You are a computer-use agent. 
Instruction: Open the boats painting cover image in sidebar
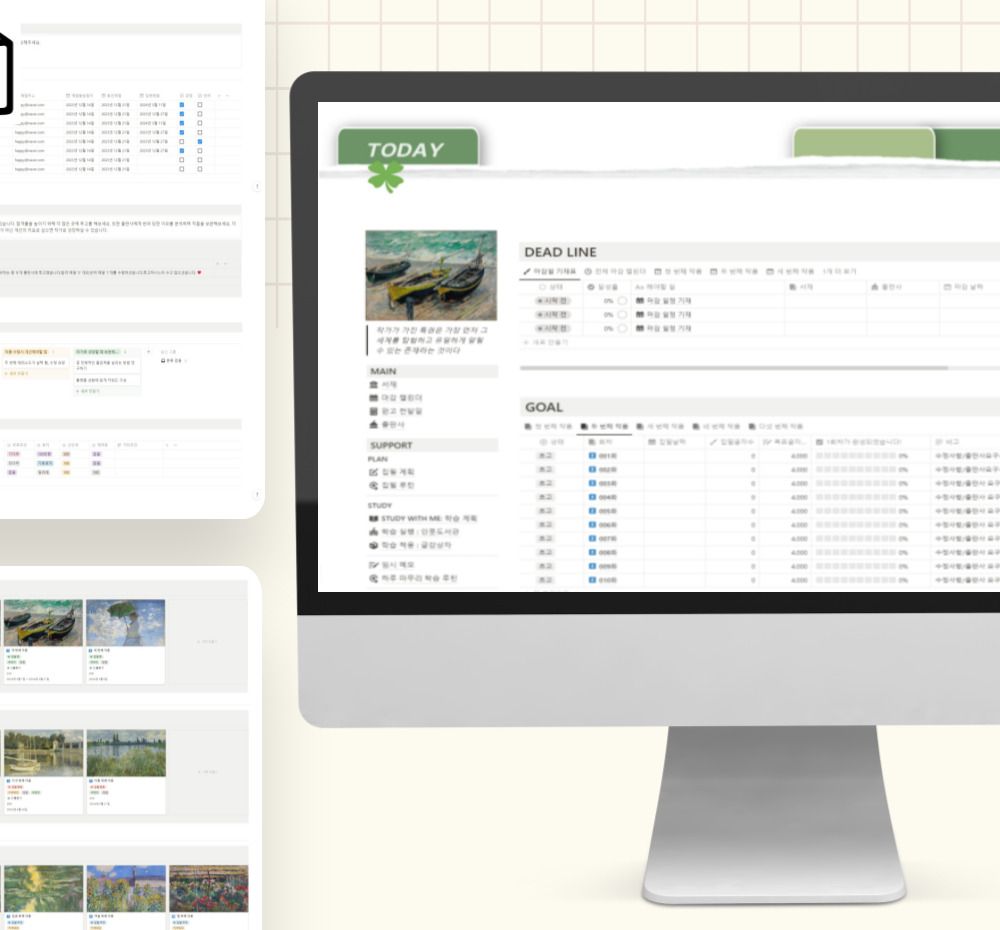click(x=430, y=275)
